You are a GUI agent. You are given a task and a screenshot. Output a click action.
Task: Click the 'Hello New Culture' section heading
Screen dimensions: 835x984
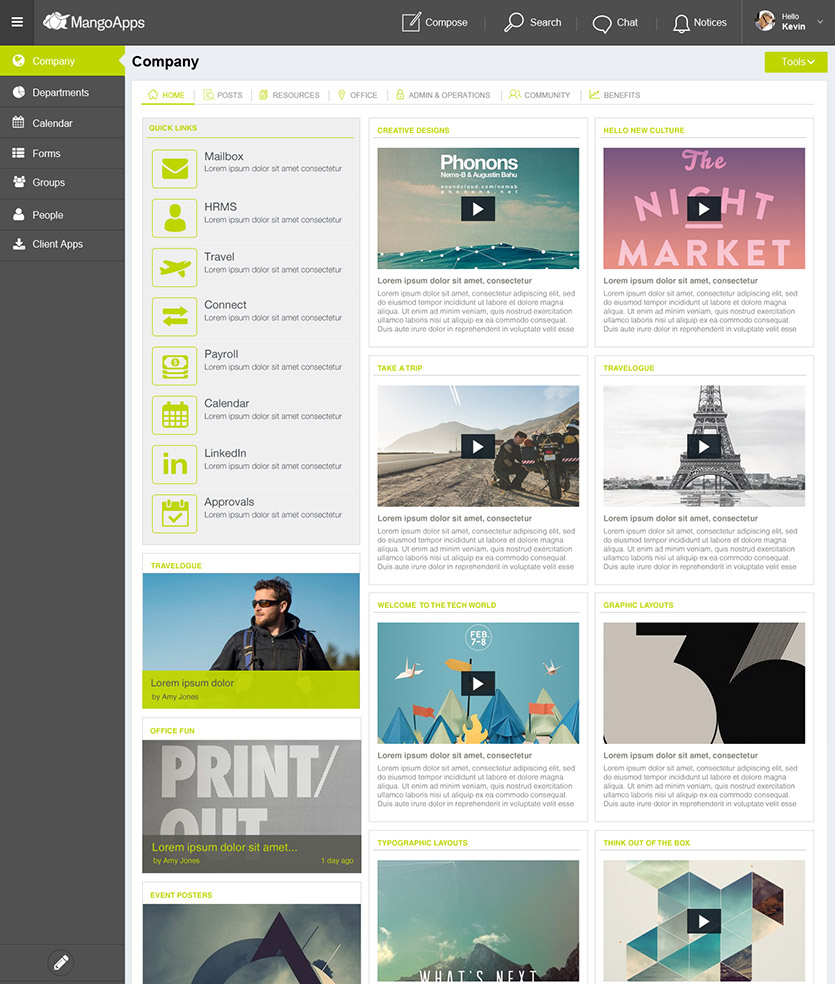point(643,131)
